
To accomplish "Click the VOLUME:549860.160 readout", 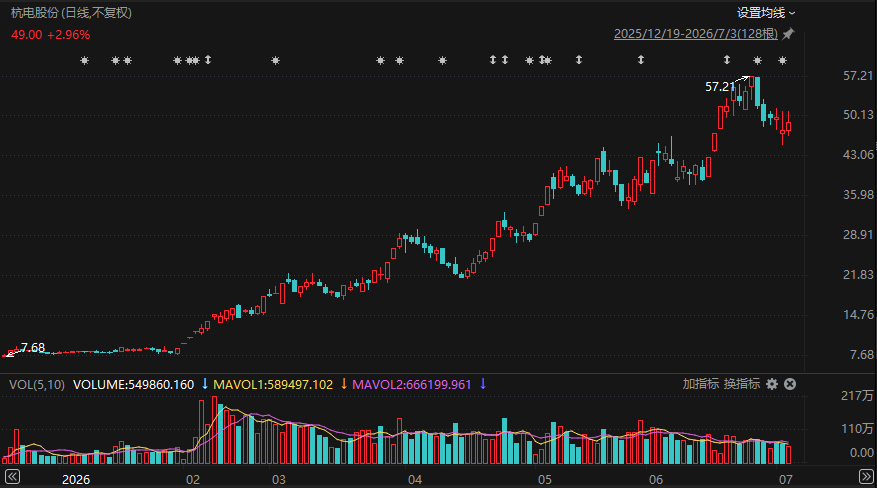I will pos(133,385).
